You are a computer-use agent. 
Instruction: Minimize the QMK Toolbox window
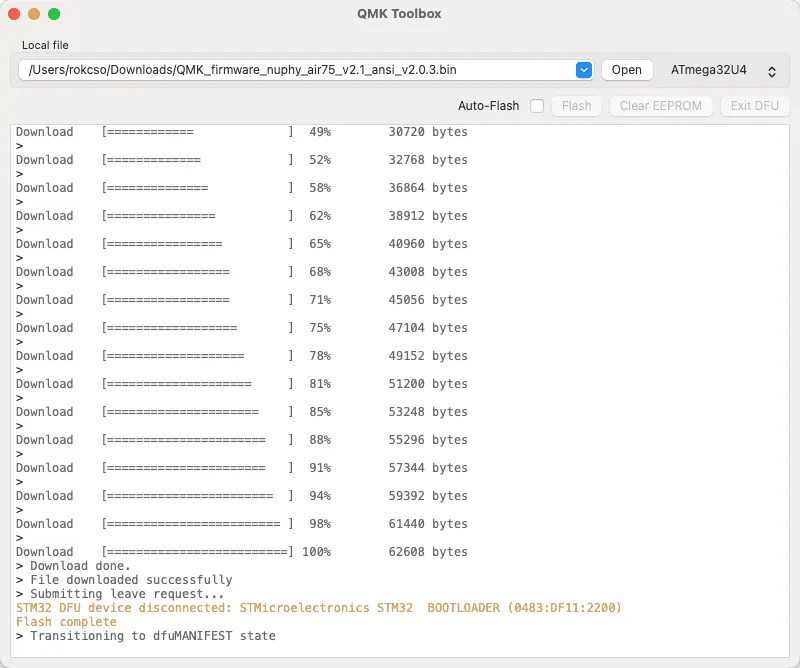click(34, 14)
